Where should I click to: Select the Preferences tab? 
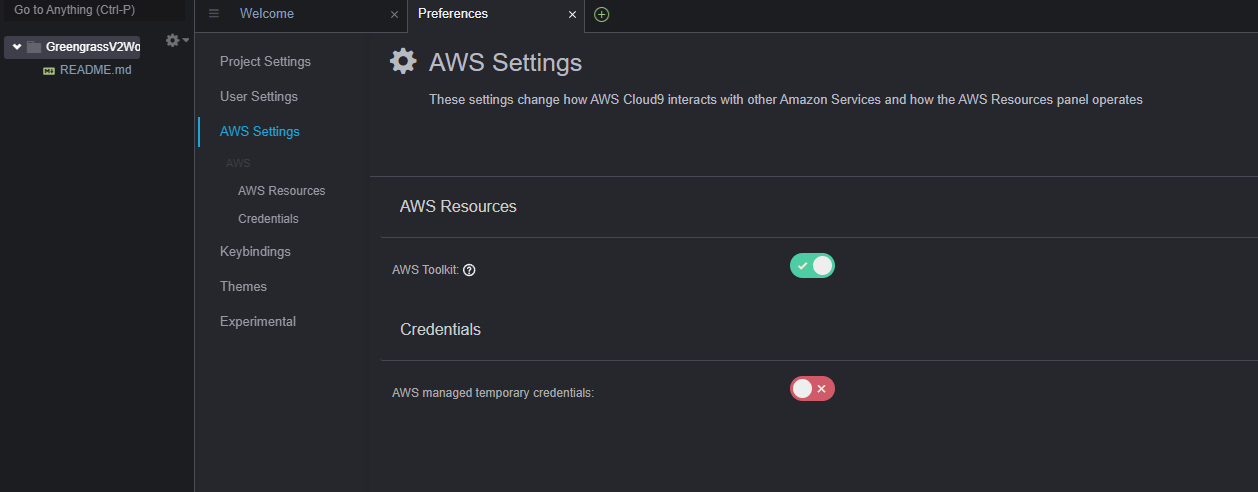(453, 14)
